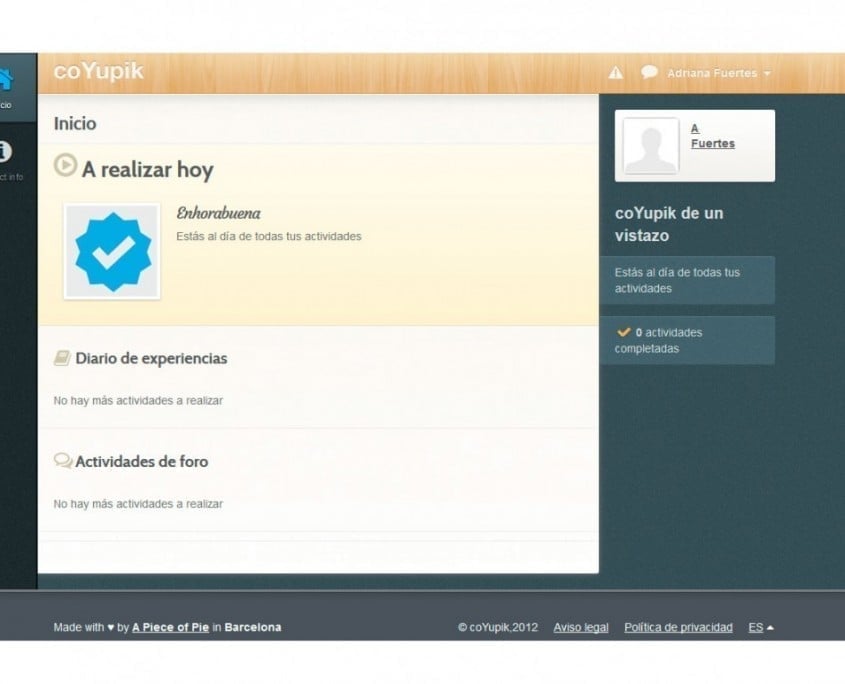Click the coYupik logo

point(99,71)
